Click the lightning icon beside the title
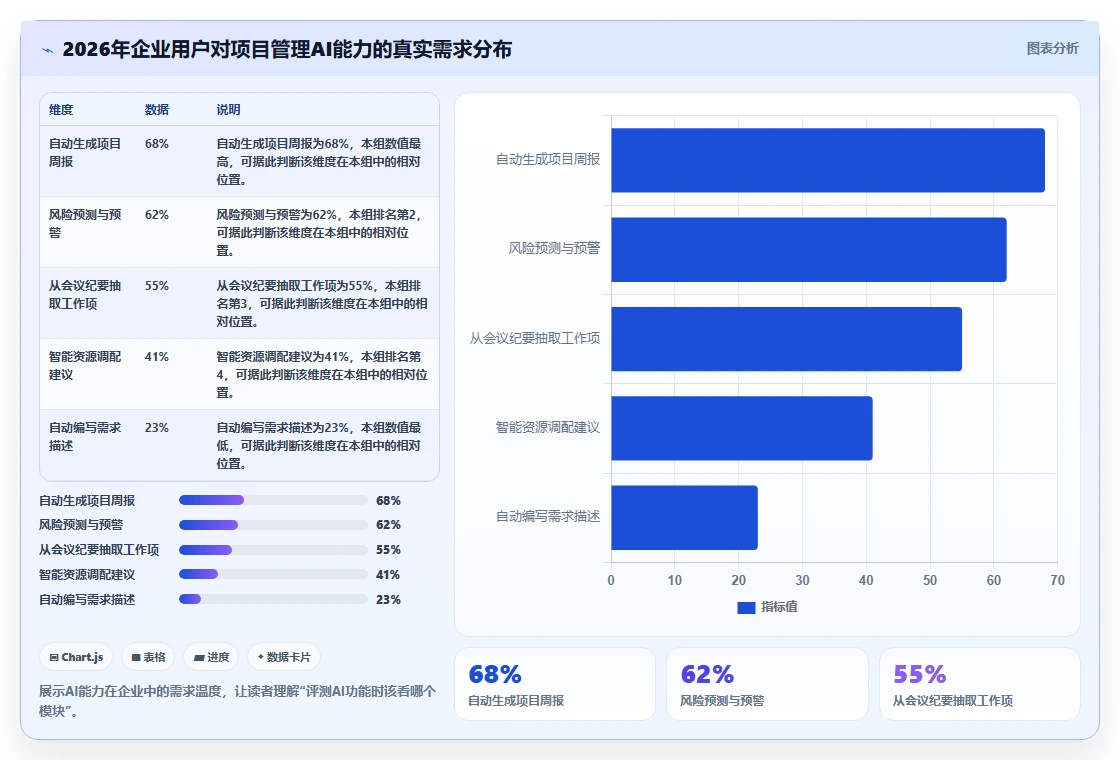The width and height of the screenshot is (1120, 760). click(48, 50)
